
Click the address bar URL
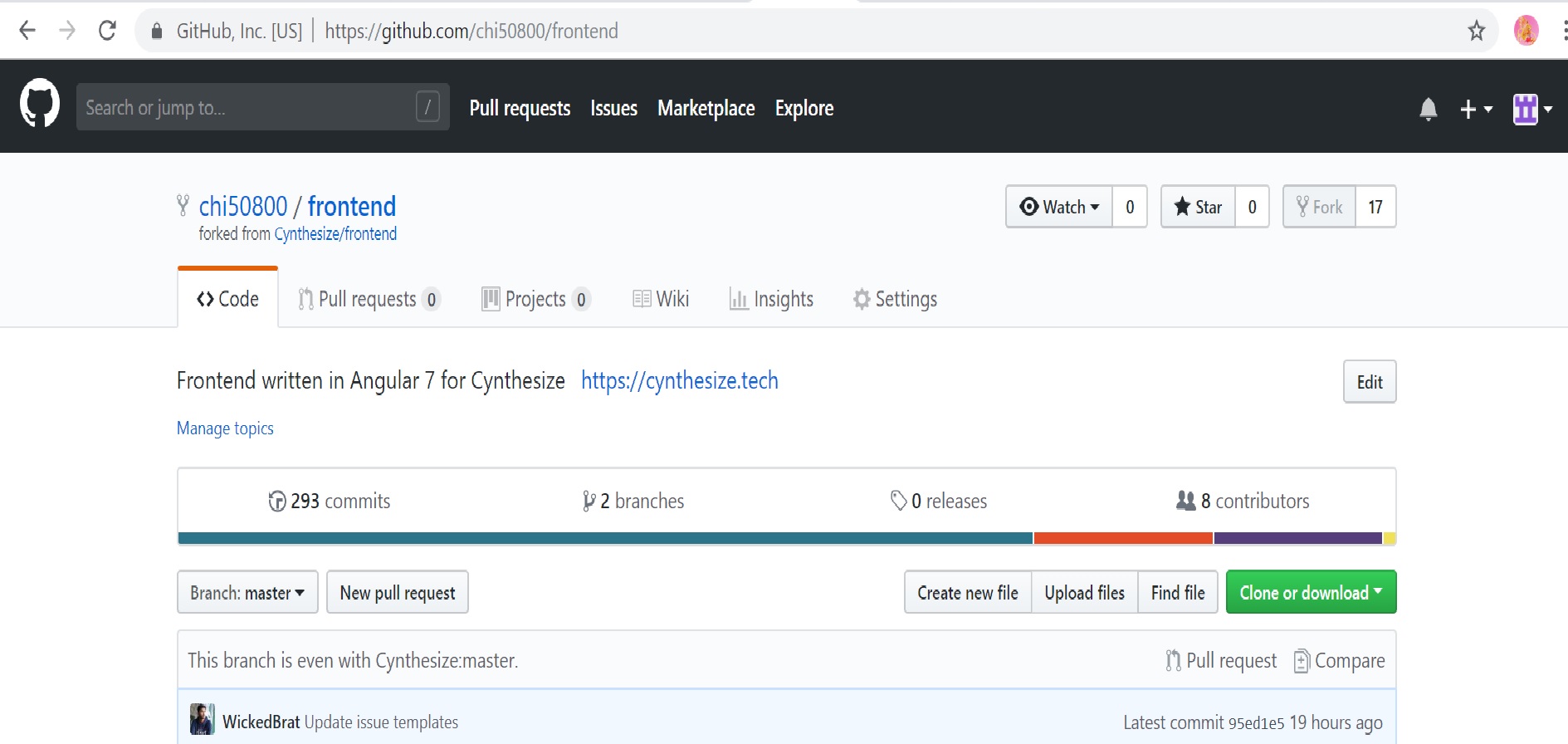coord(471,32)
